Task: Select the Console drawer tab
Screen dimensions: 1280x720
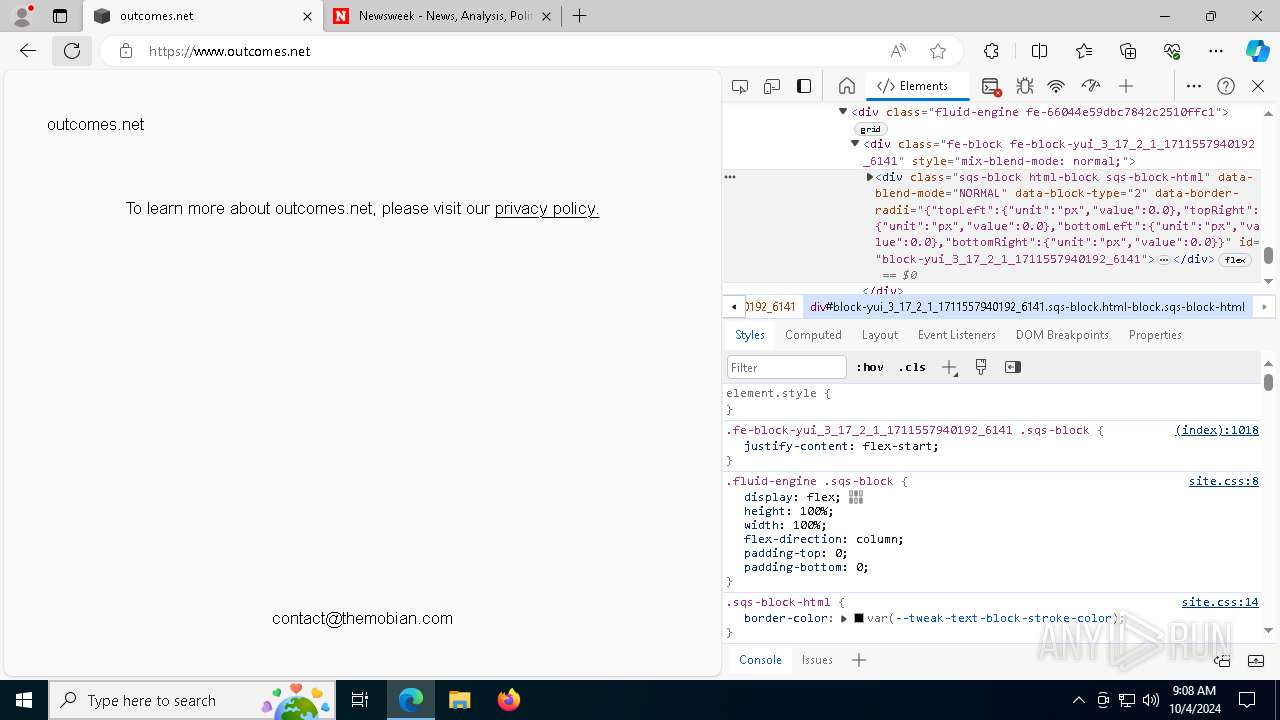Action: (760, 660)
